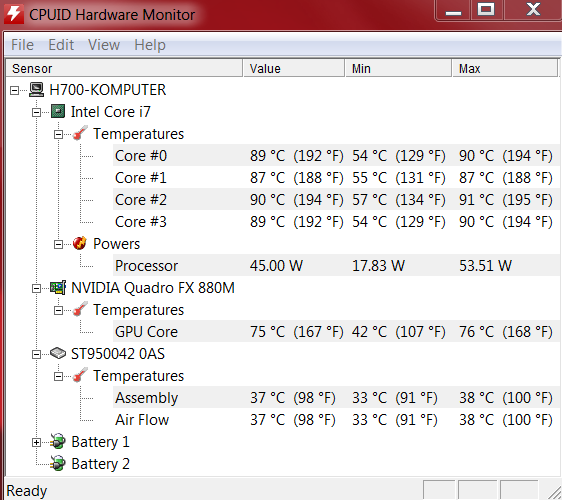Collapse the Powers section
This screenshot has width=562, height=500.
(x=58, y=244)
